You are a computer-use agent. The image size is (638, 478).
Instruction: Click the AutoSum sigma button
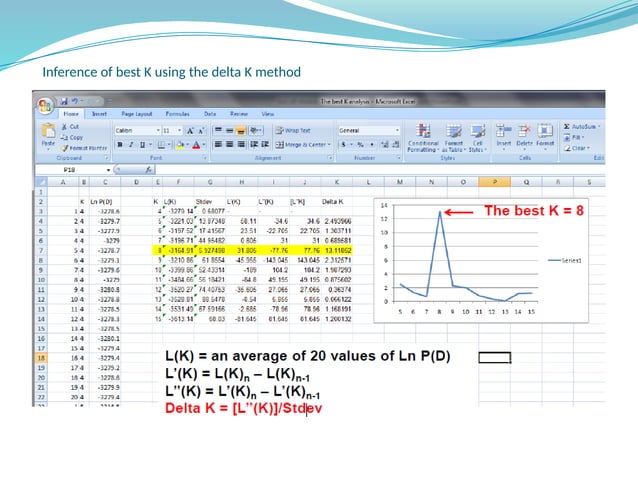[581, 127]
